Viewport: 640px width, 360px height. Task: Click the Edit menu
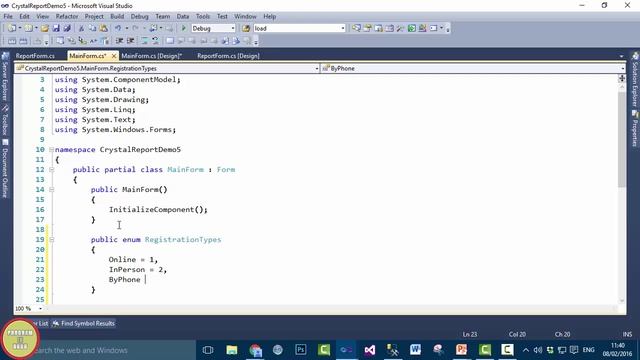(24, 16)
